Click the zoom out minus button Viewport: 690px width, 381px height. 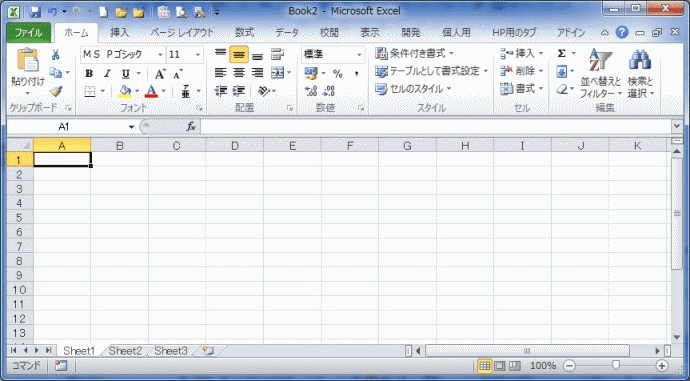click(x=569, y=366)
